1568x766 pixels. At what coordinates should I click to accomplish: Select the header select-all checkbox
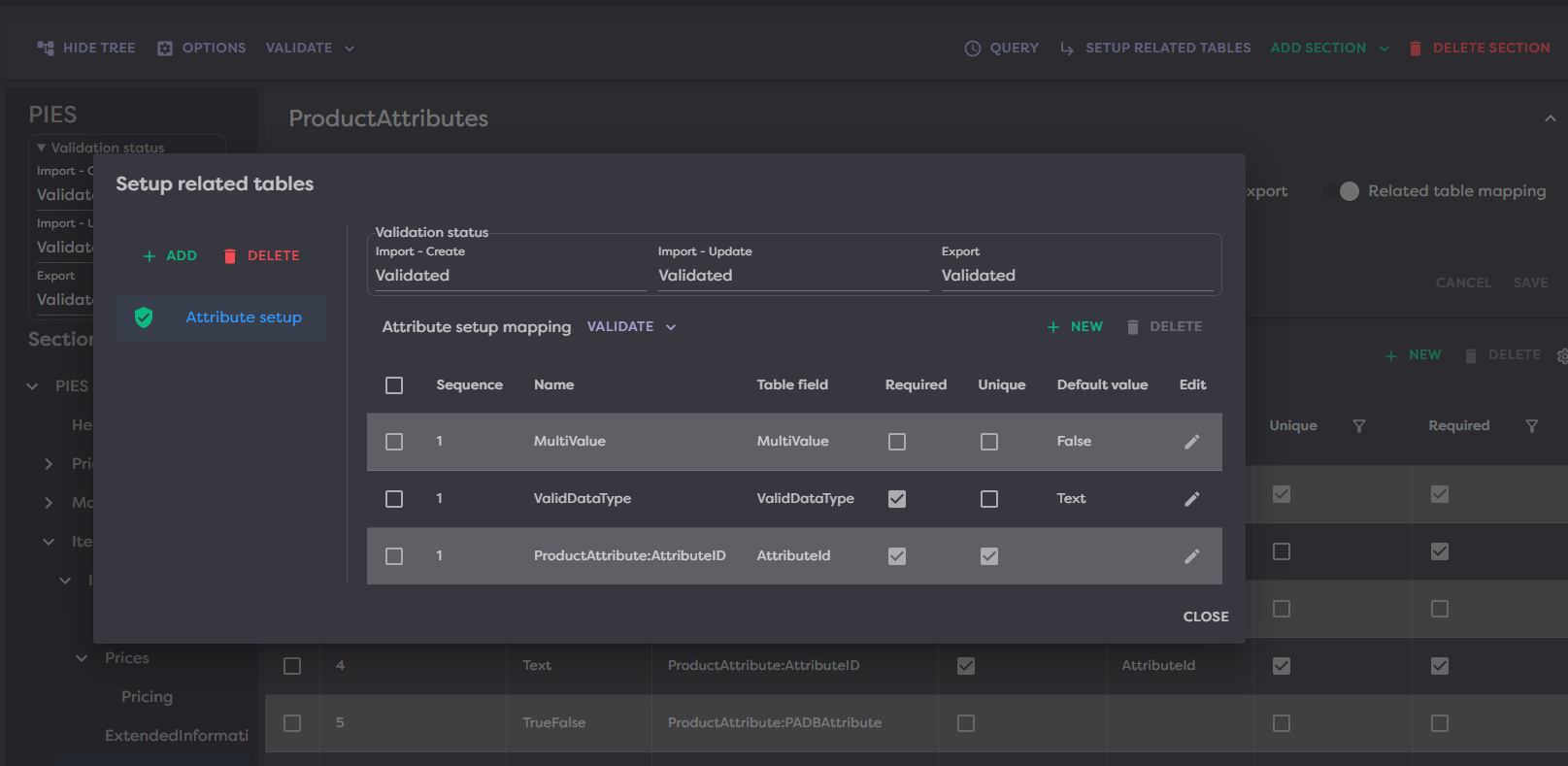pyautogui.click(x=394, y=385)
